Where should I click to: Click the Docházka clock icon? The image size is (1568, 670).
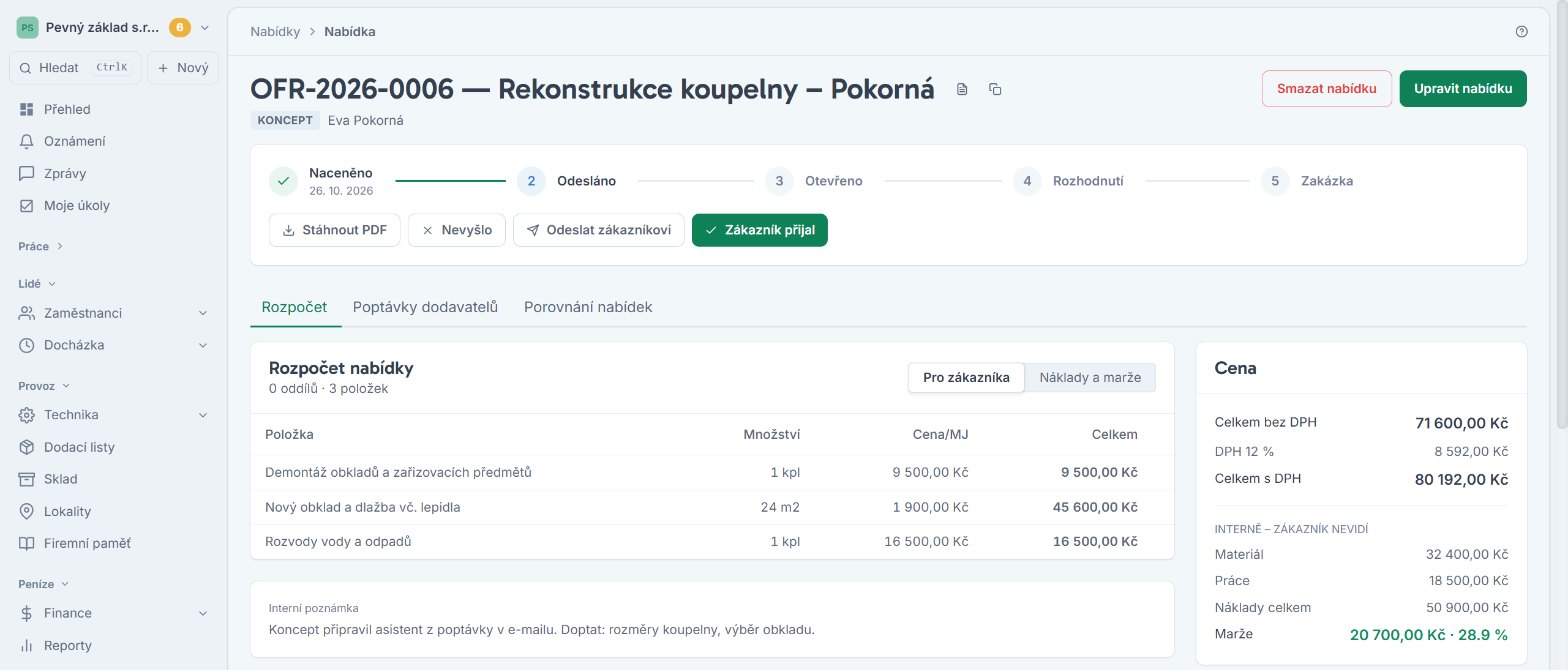(27, 345)
